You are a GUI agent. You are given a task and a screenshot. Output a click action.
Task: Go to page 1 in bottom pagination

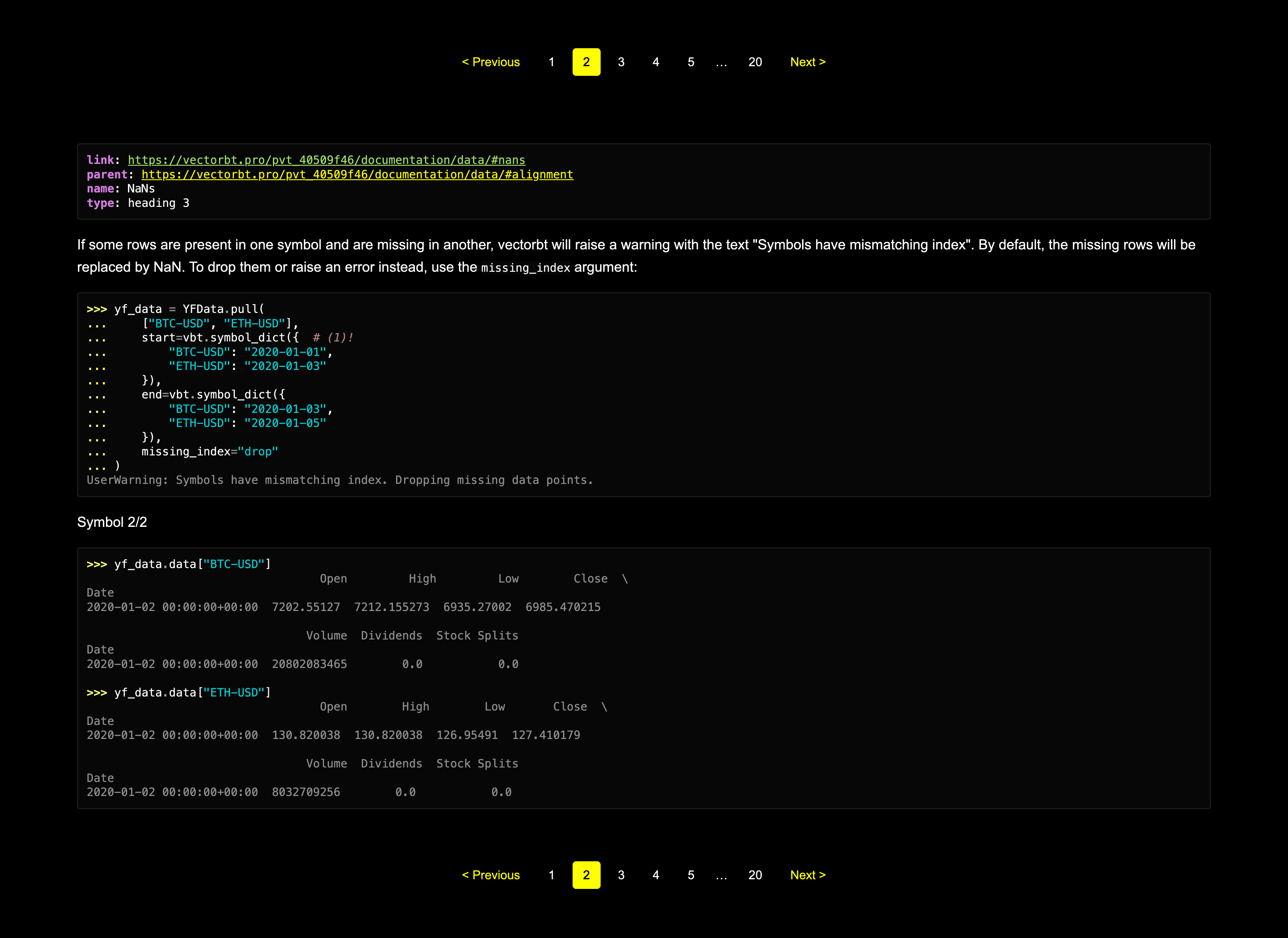[551, 875]
